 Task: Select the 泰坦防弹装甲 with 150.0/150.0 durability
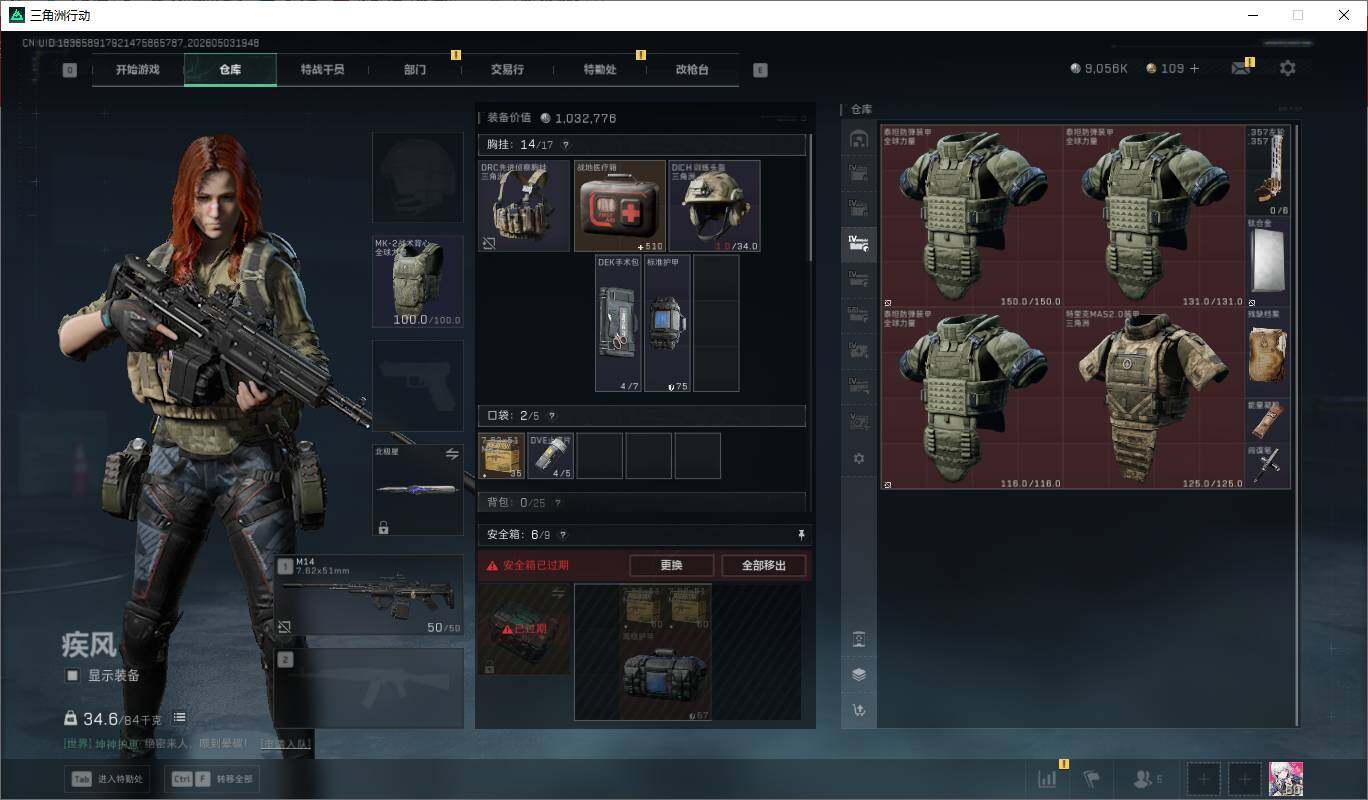972,216
